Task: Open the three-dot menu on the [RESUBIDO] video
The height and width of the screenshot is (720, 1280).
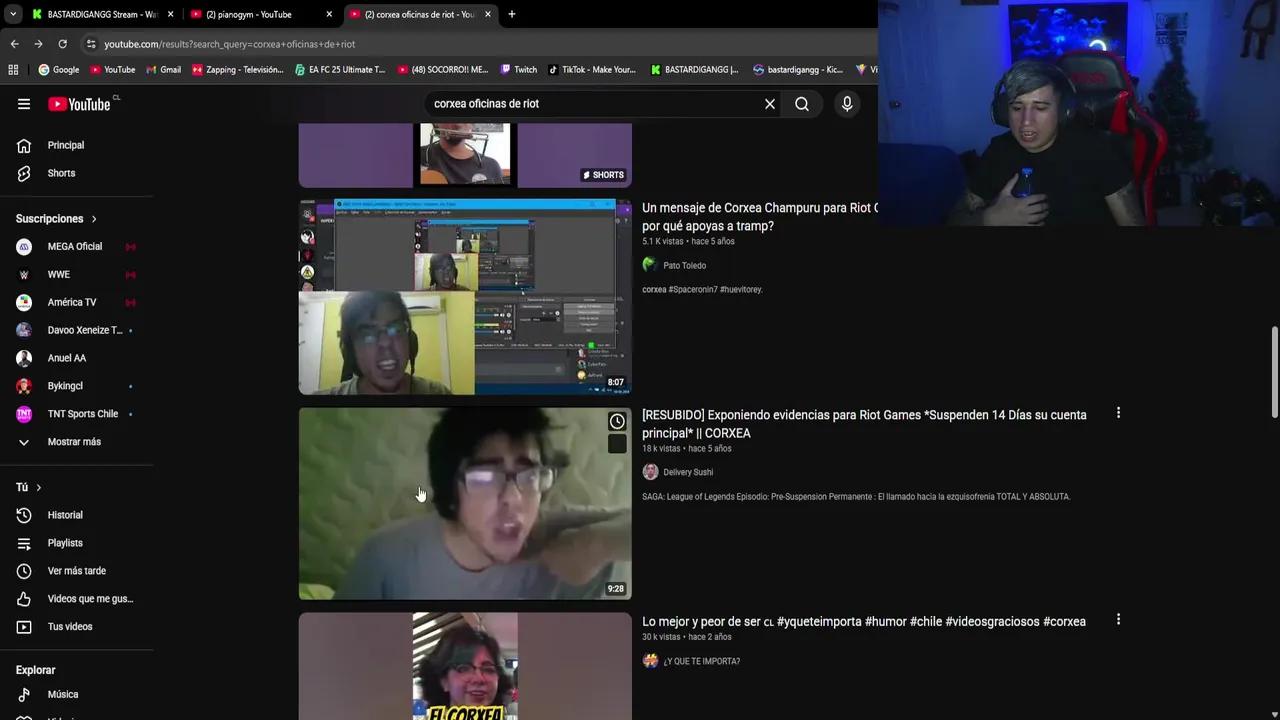Action: tap(1118, 412)
